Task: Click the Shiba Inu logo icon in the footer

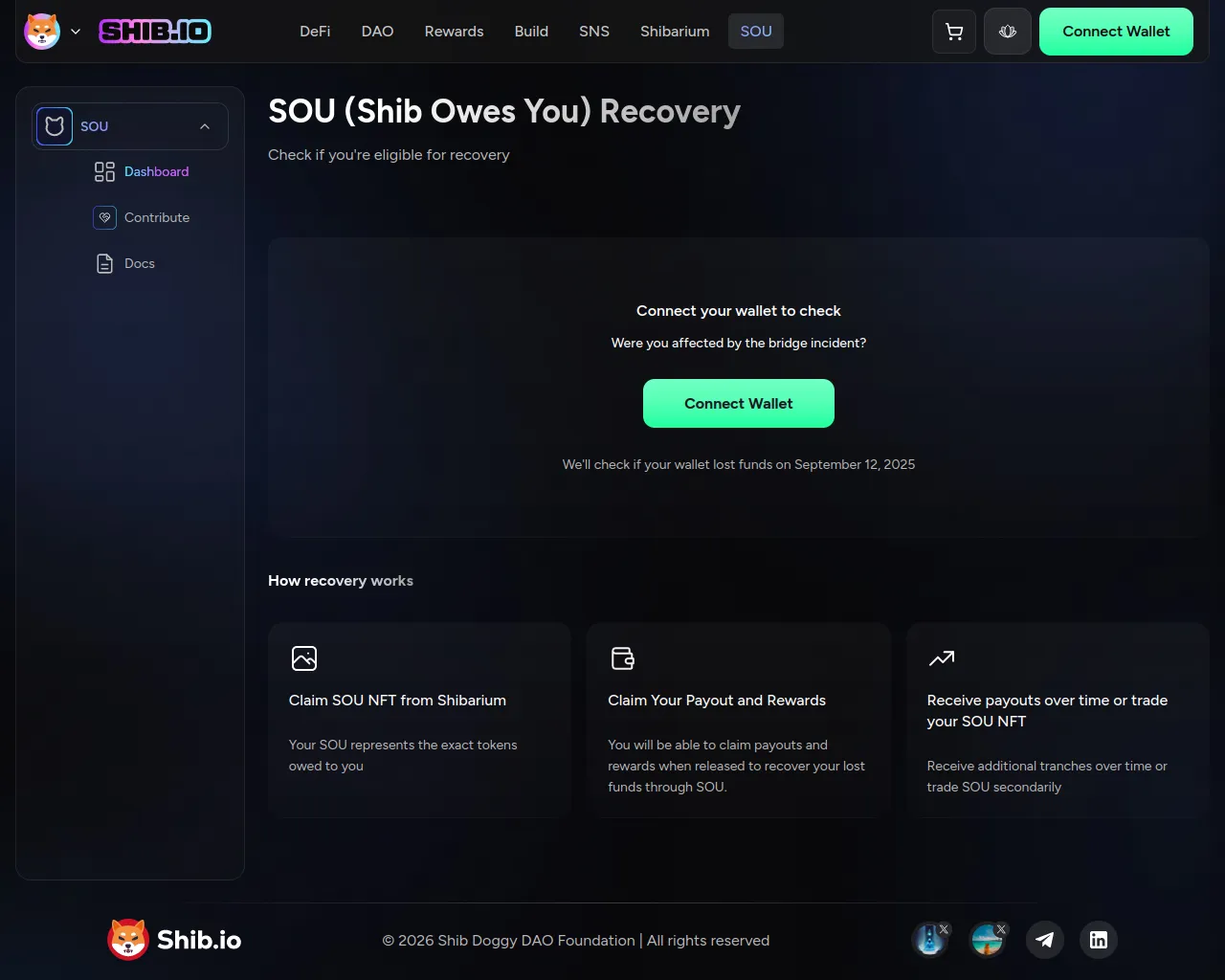Action: pyautogui.click(x=128, y=940)
